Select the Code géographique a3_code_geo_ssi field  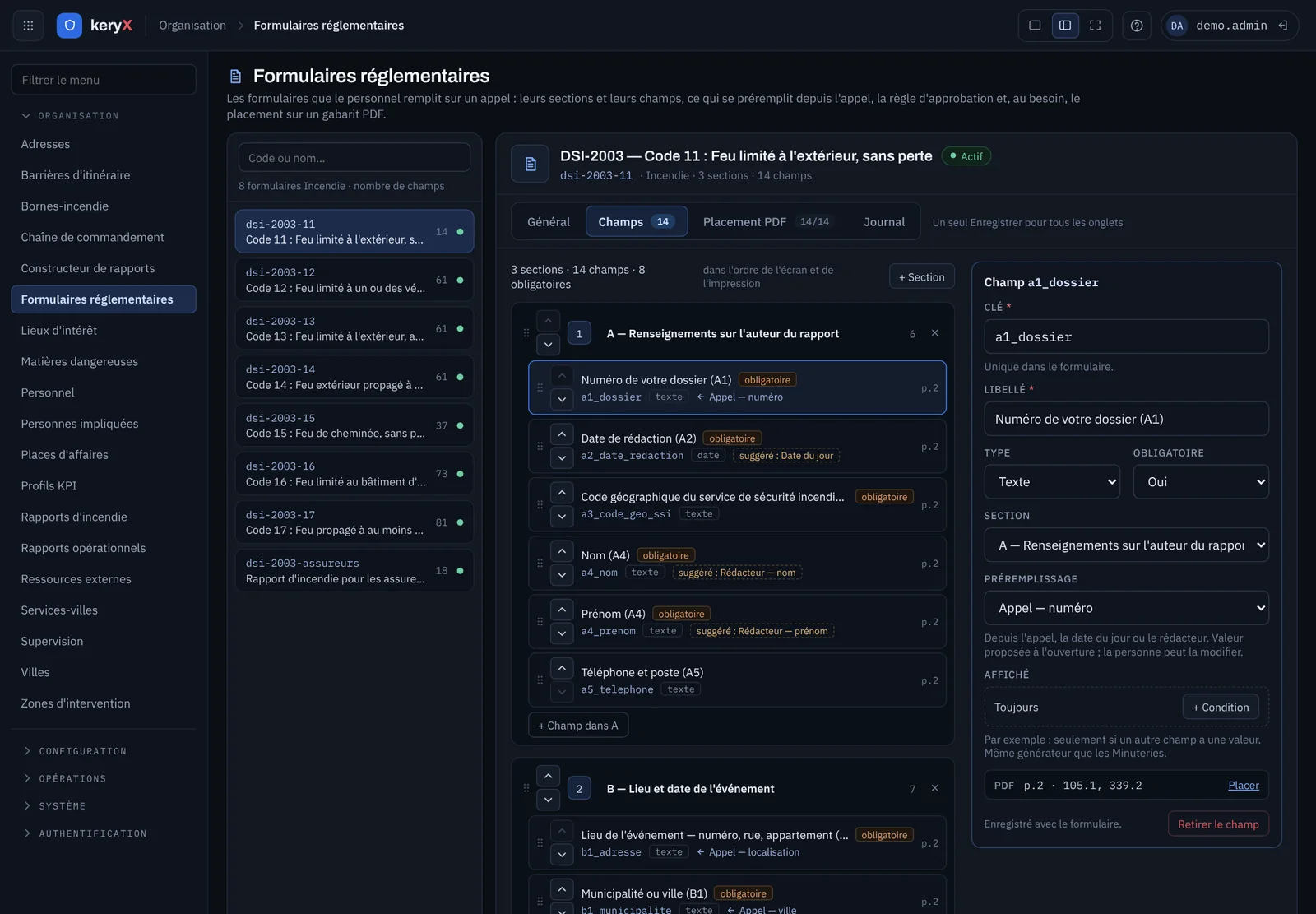click(x=737, y=504)
